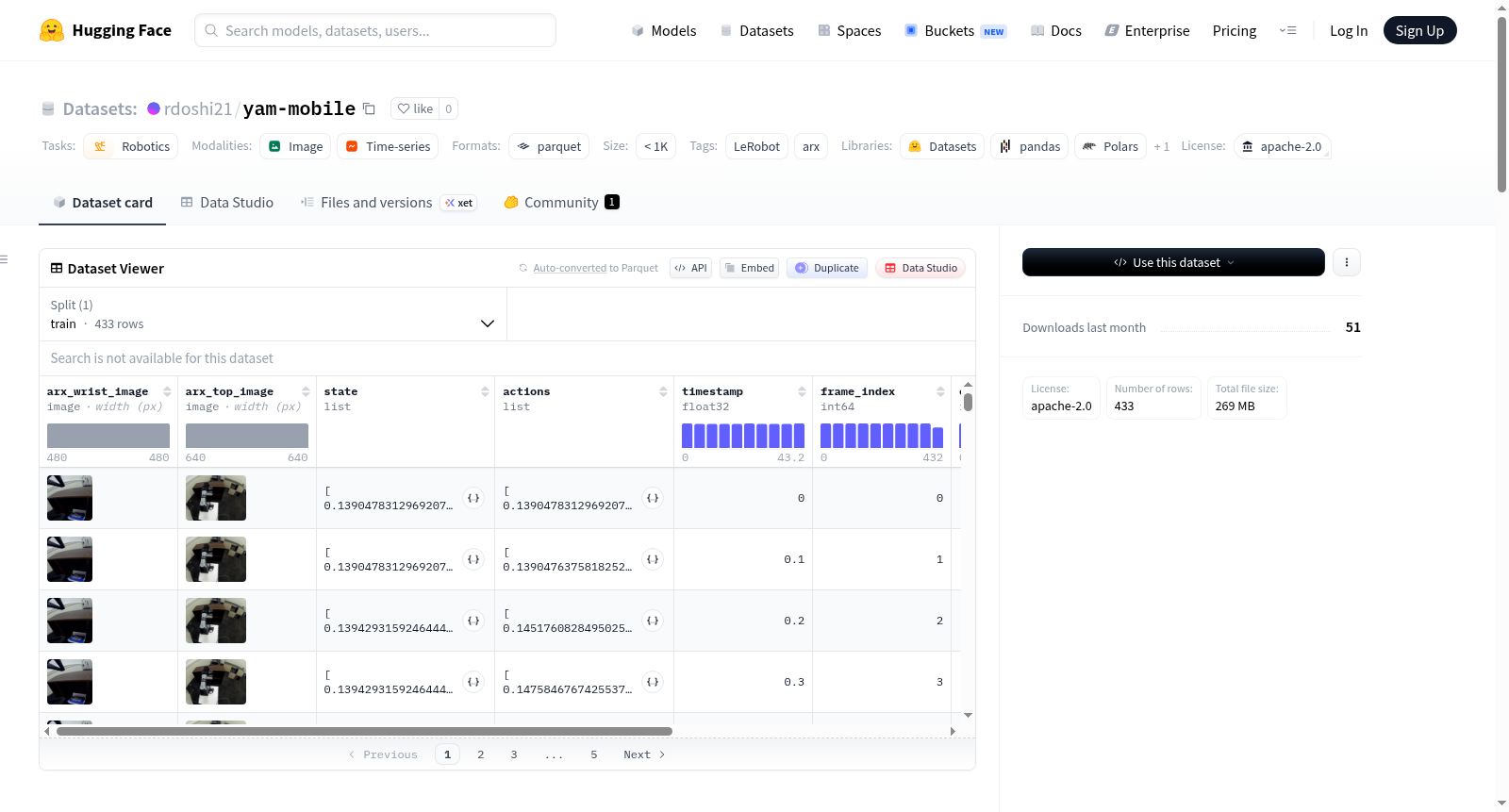Open wrist image thumbnail in frame 0 row
Screen dimensions: 1509x812
click(x=70, y=498)
